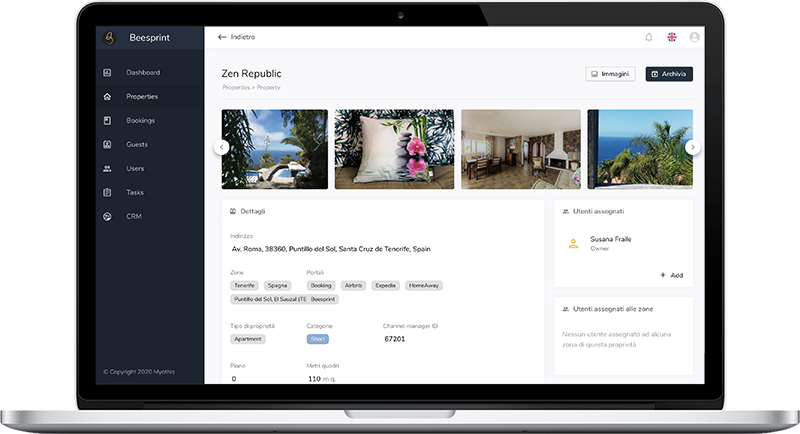800x434 pixels.
Task: Click the Beesprint logo icon
Action: pyautogui.click(x=109, y=37)
